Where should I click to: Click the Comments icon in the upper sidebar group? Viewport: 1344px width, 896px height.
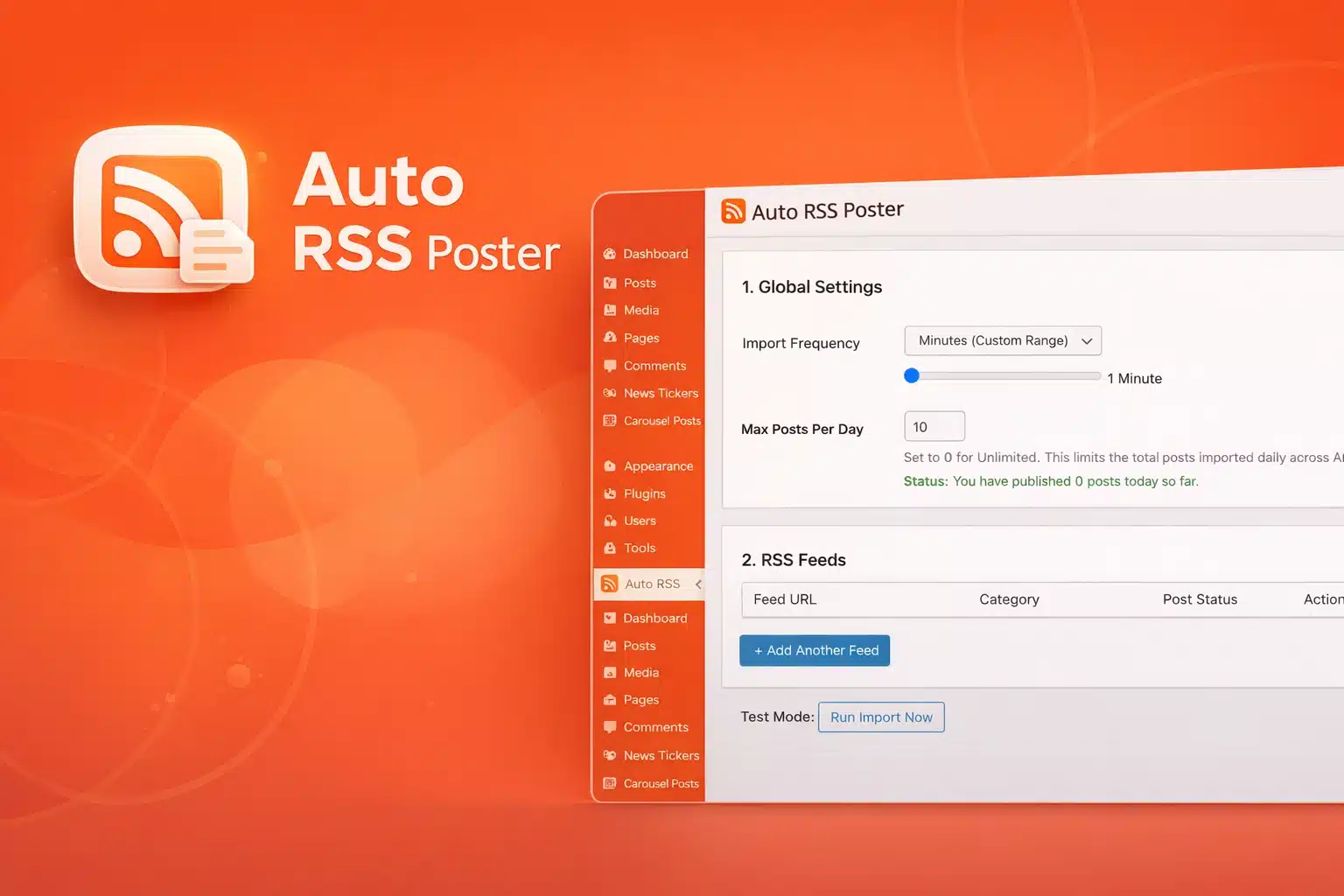[x=610, y=366]
